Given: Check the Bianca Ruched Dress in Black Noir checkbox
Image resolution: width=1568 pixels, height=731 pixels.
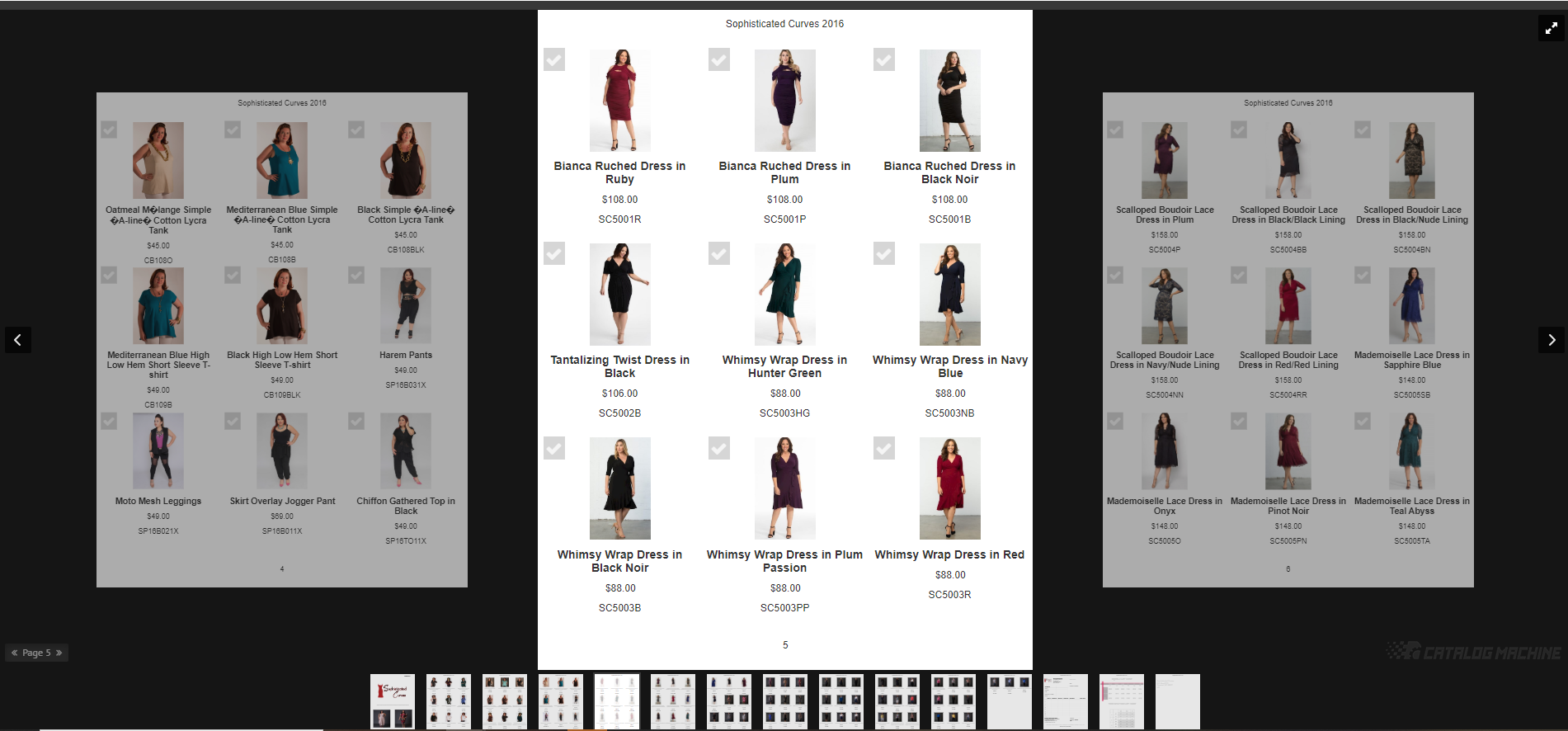Looking at the screenshot, I should (884, 59).
